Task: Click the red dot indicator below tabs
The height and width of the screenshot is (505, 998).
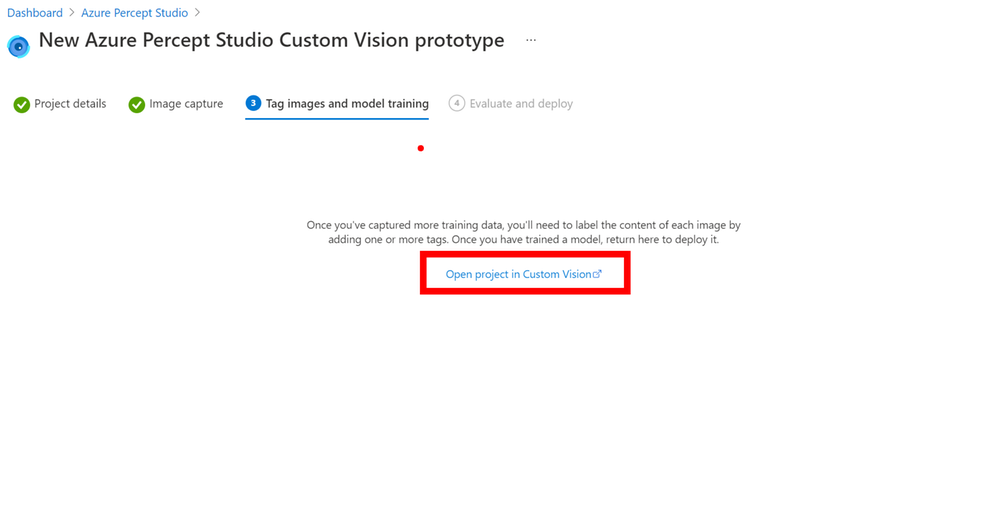Action: 421,148
